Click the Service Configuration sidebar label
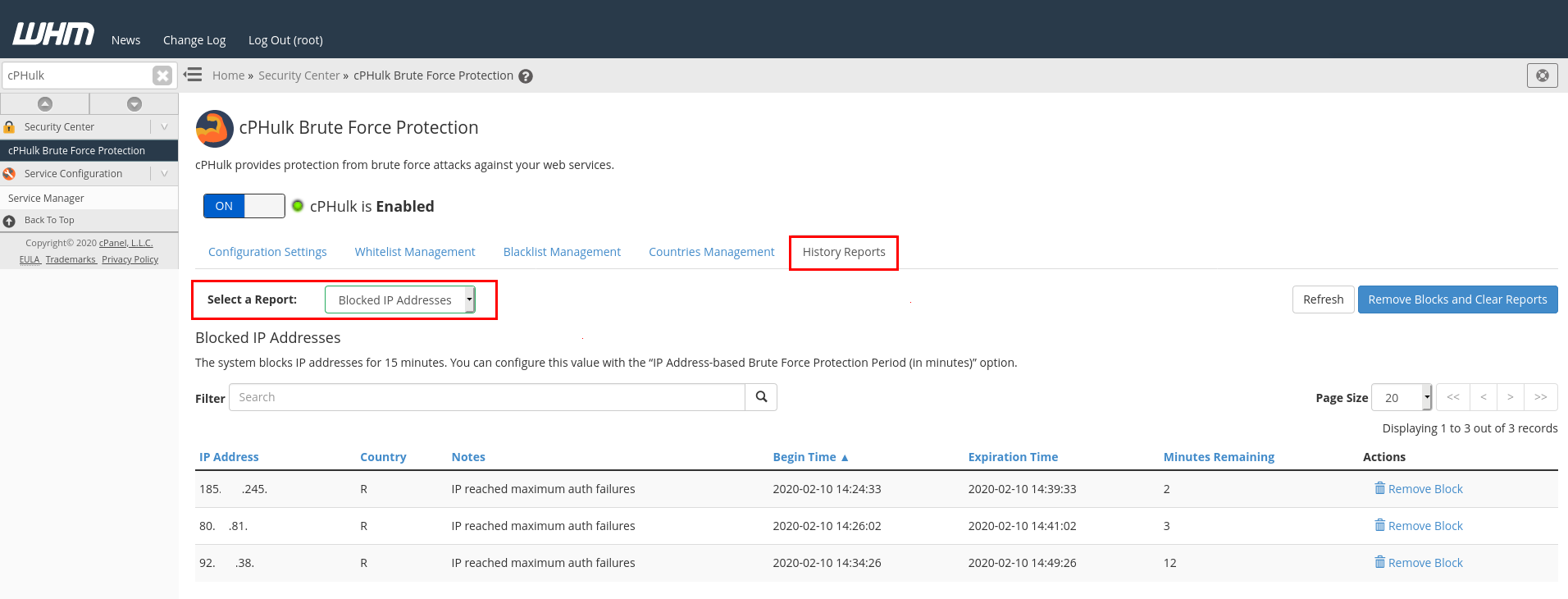This screenshot has height=599, width=1568. click(73, 174)
